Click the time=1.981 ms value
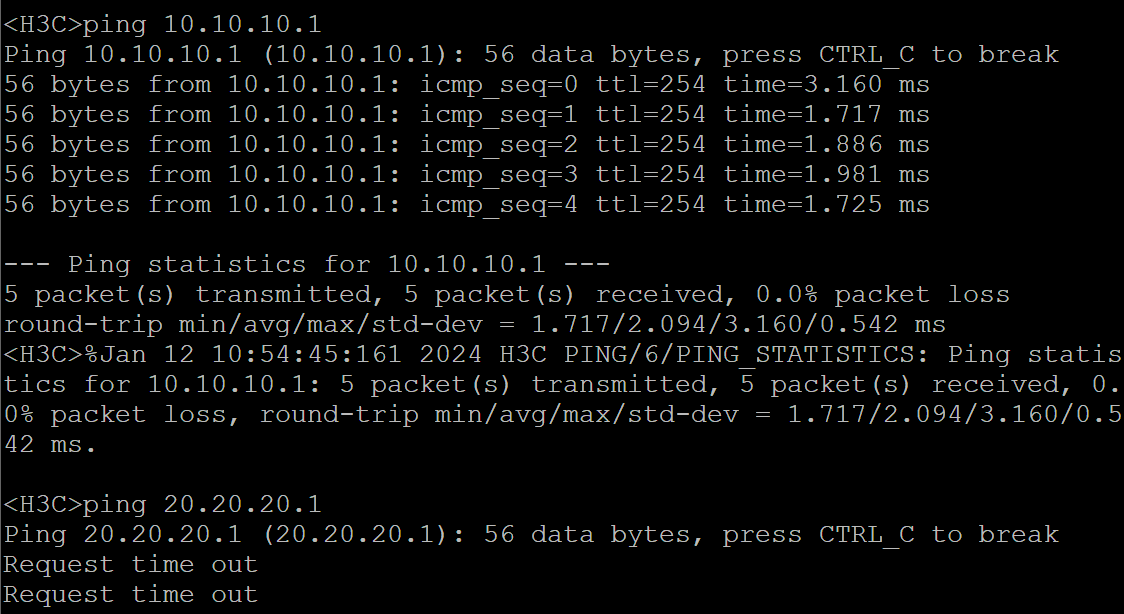Image resolution: width=1124 pixels, height=614 pixels. (827, 175)
